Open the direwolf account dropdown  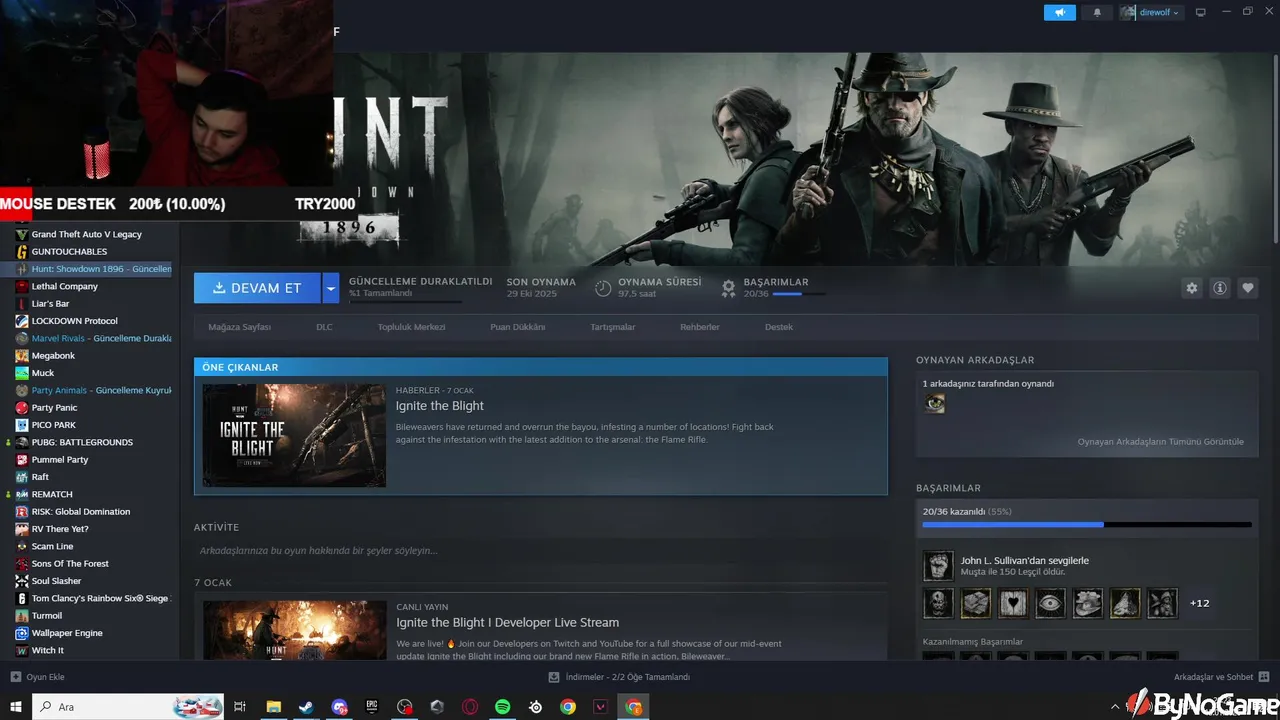click(x=1151, y=12)
